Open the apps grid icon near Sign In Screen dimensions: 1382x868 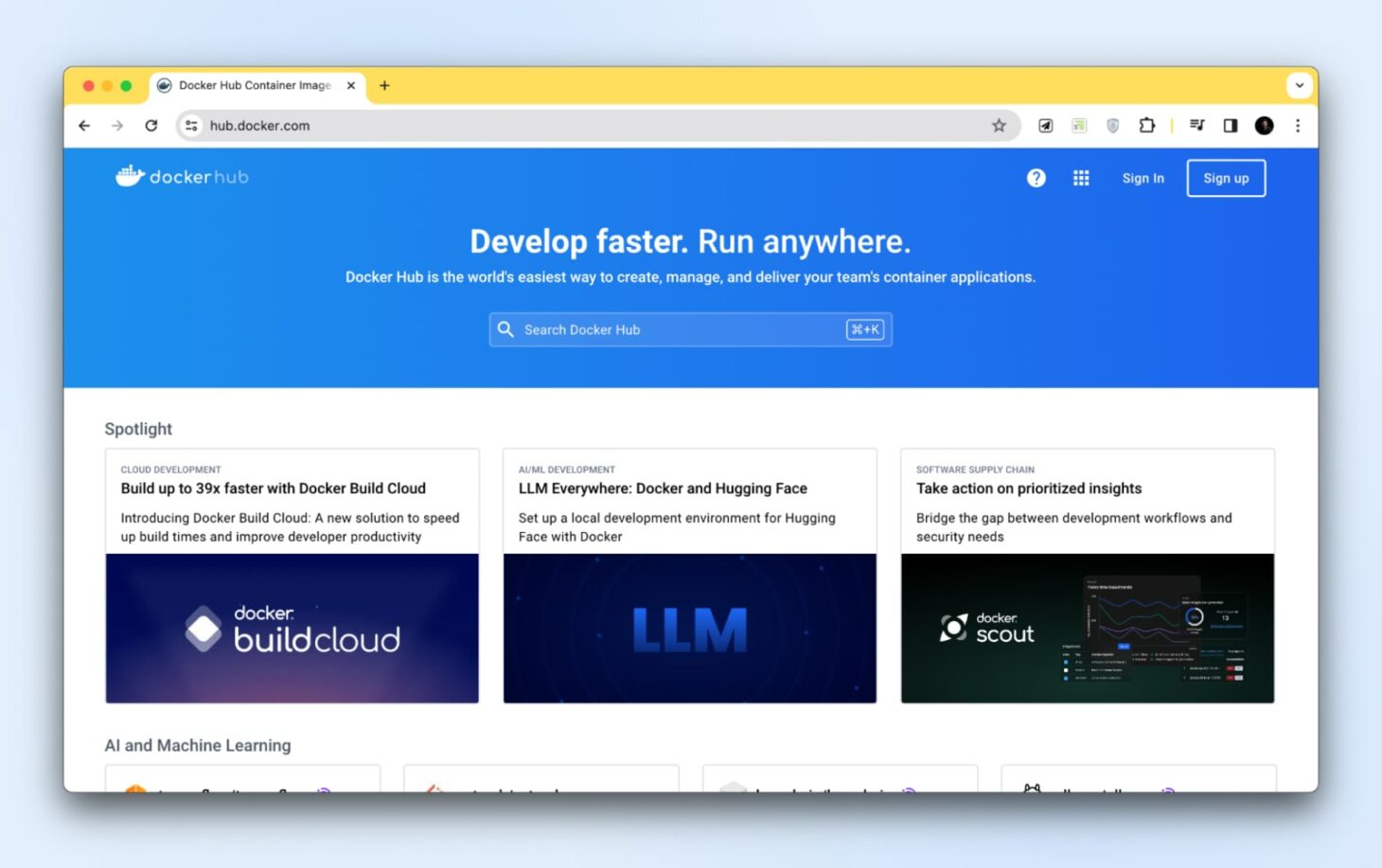pos(1081,178)
